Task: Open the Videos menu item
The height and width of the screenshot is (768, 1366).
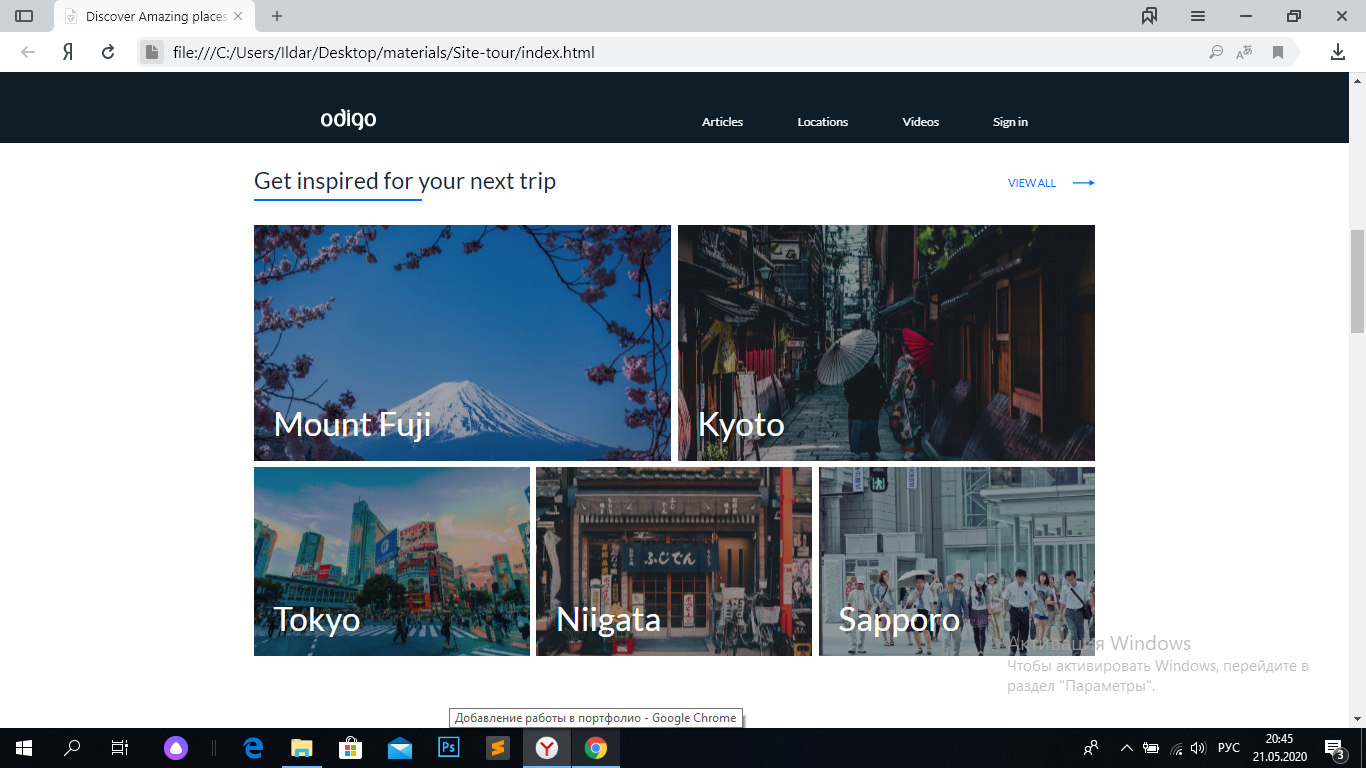Action: [920, 122]
